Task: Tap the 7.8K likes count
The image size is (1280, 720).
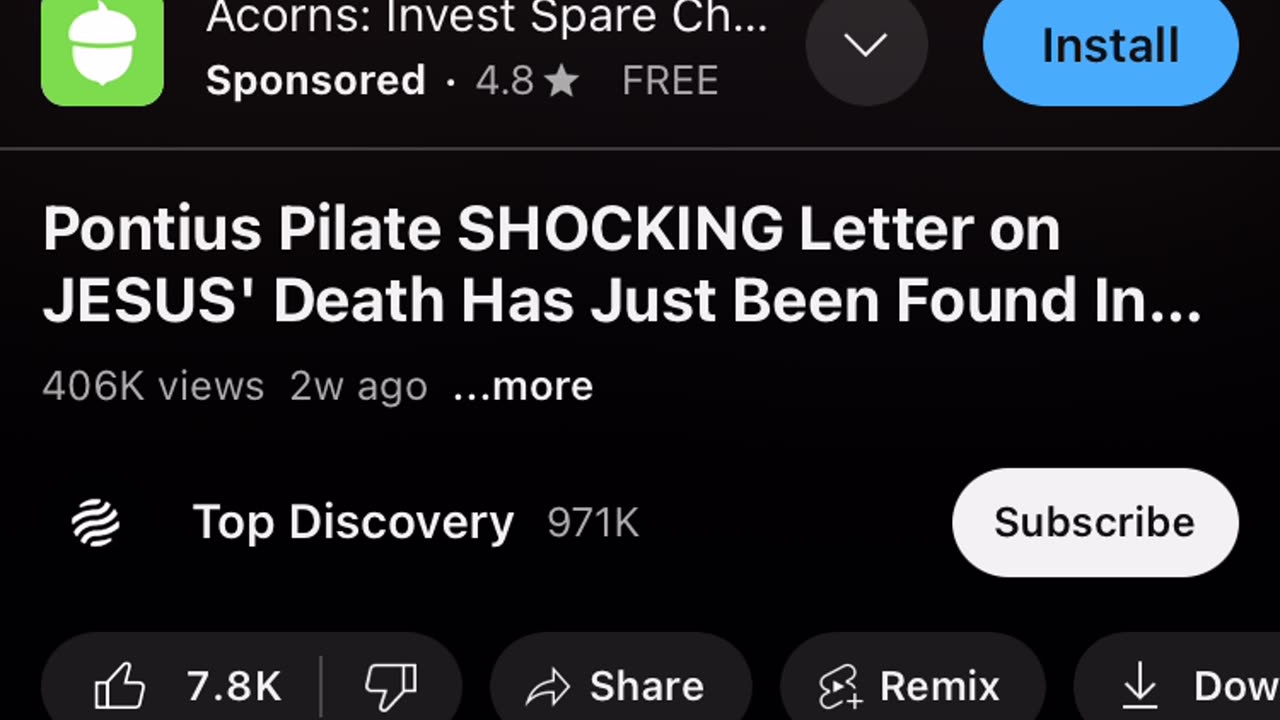Action: 234,686
